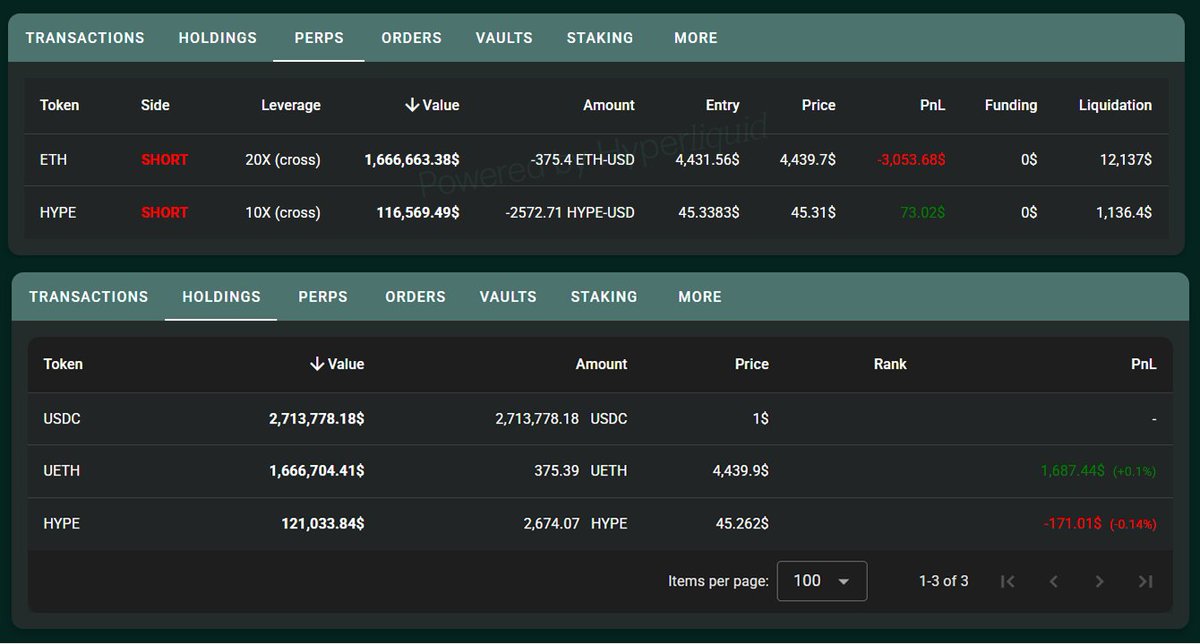Select STAKING tab in top panel
This screenshot has width=1200, height=644.
[x=600, y=38]
